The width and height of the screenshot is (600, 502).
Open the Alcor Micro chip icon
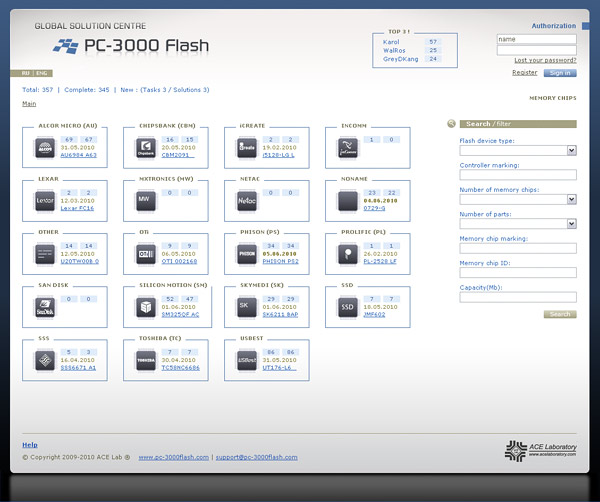coord(45,149)
